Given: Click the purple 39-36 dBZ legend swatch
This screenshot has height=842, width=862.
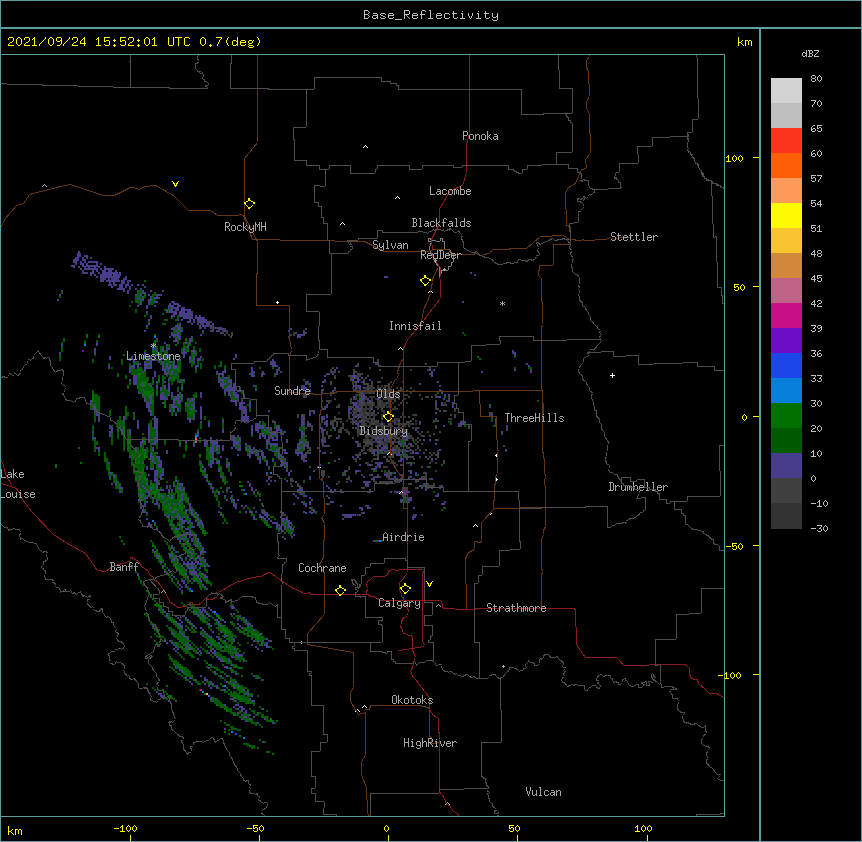Looking at the screenshot, I should click(x=786, y=341).
